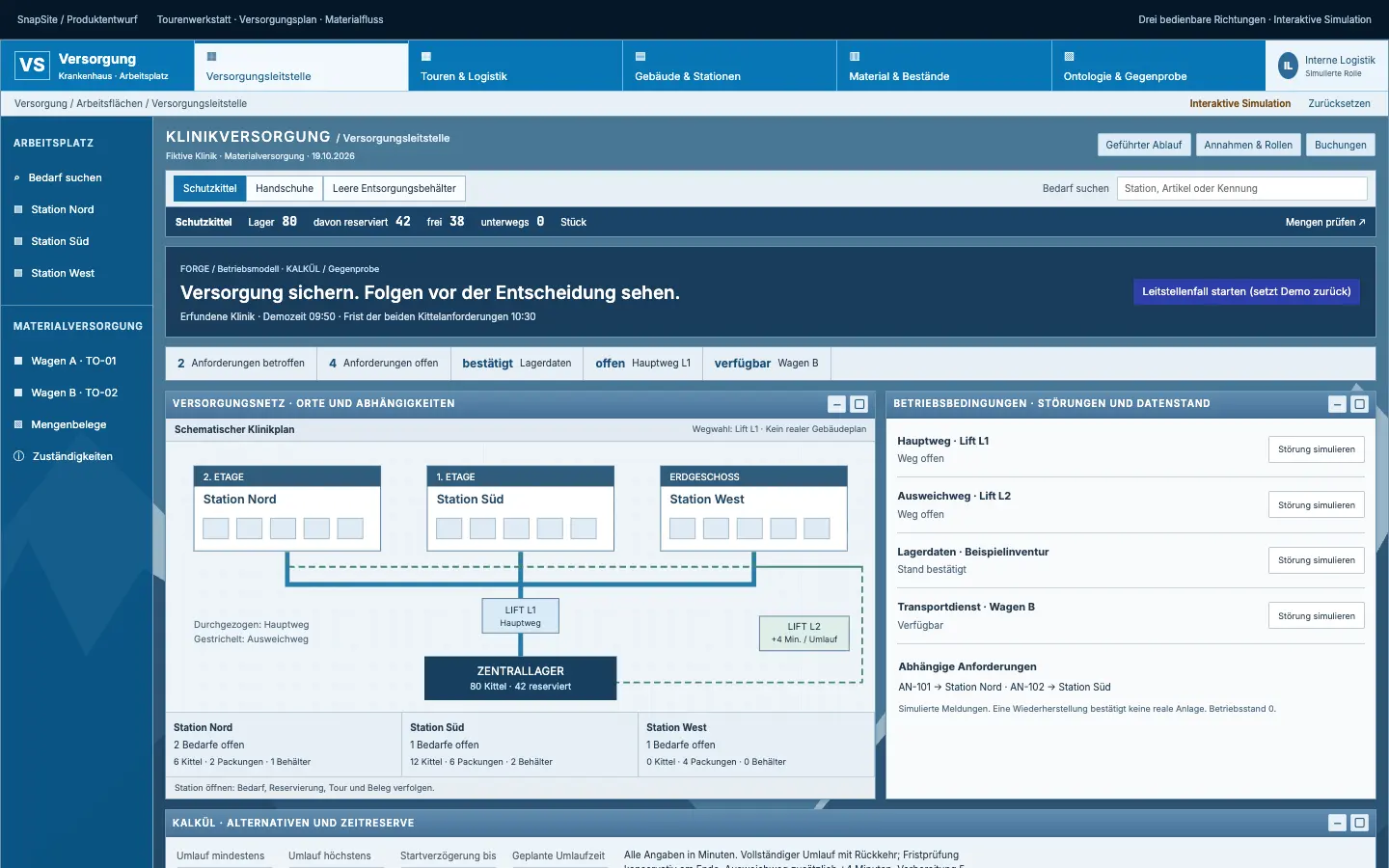The image size is (1389, 868).
Task: Select the LIFT L2 Umlauf node
Action: click(x=804, y=633)
